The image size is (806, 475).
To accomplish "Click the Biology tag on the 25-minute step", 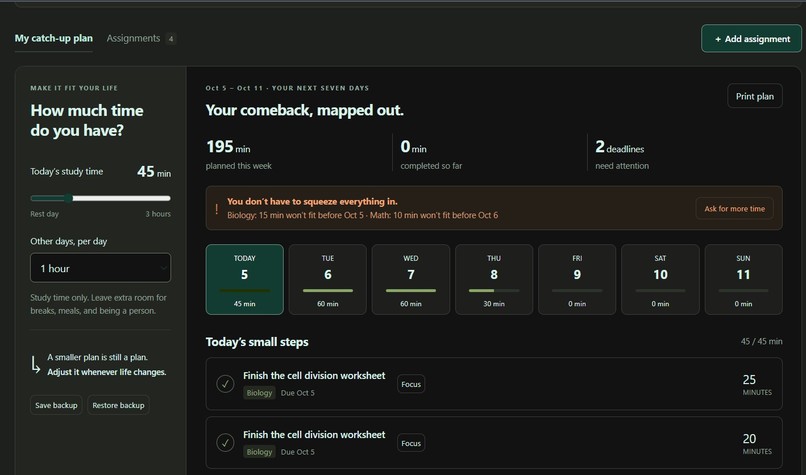I will coord(260,393).
